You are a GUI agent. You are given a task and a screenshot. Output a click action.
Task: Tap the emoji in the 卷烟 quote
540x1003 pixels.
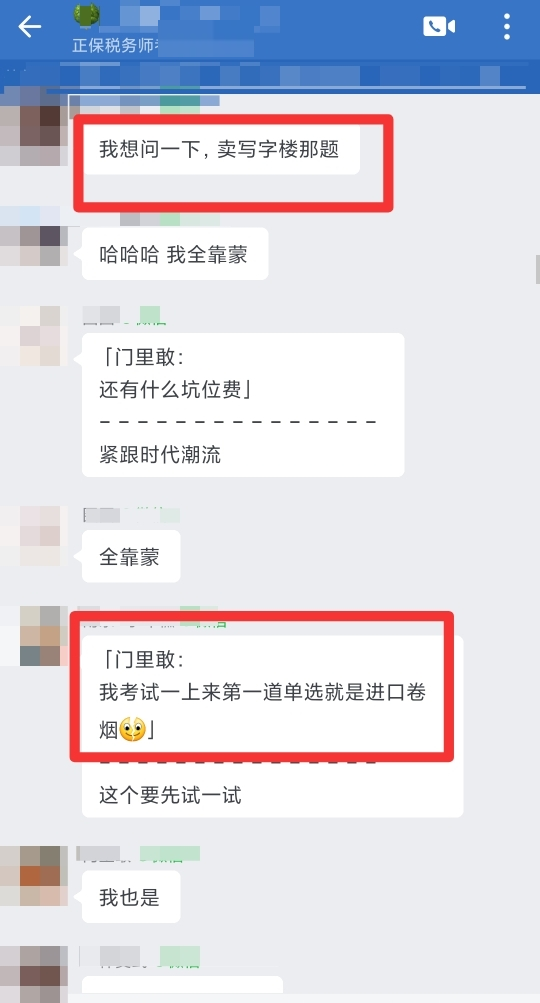(132, 729)
